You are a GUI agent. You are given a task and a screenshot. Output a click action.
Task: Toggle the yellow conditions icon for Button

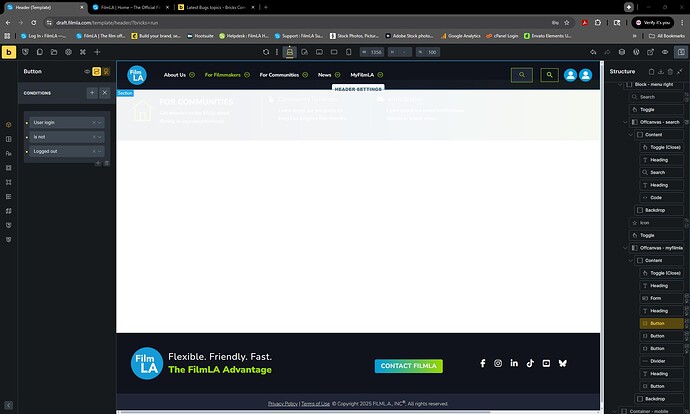tap(96, 71)
